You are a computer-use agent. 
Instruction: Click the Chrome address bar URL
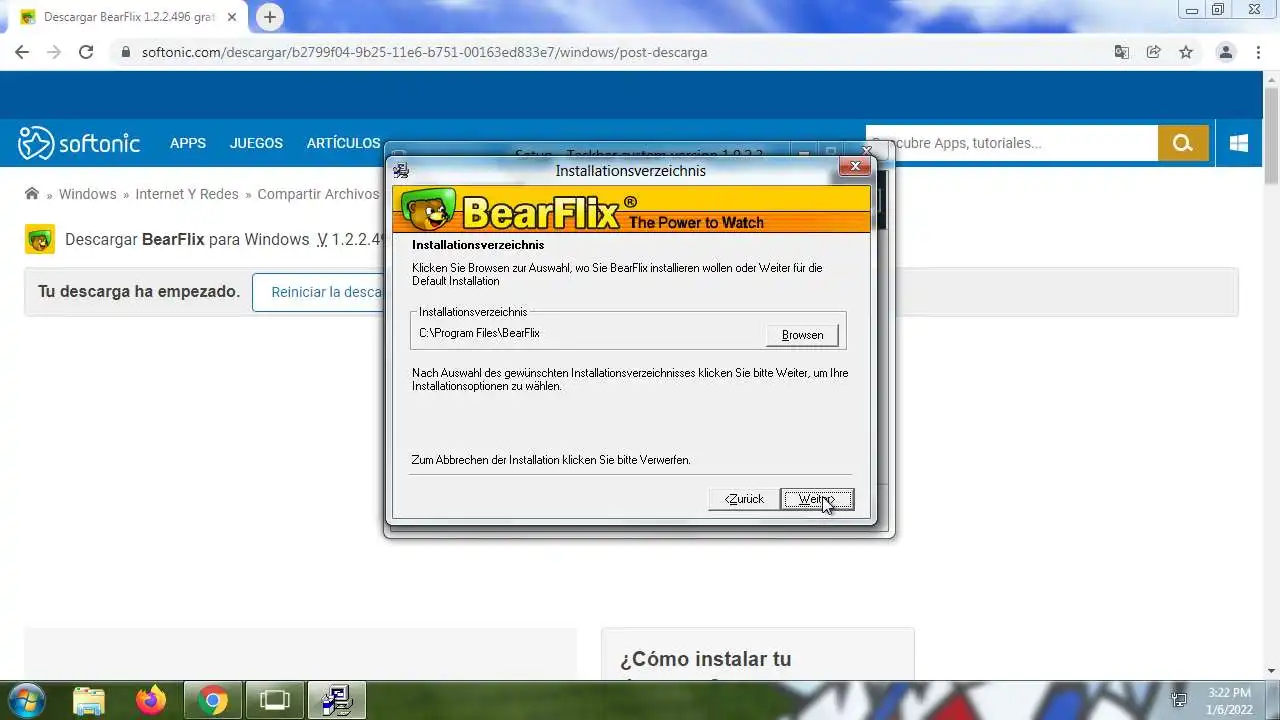coord(424,52)
